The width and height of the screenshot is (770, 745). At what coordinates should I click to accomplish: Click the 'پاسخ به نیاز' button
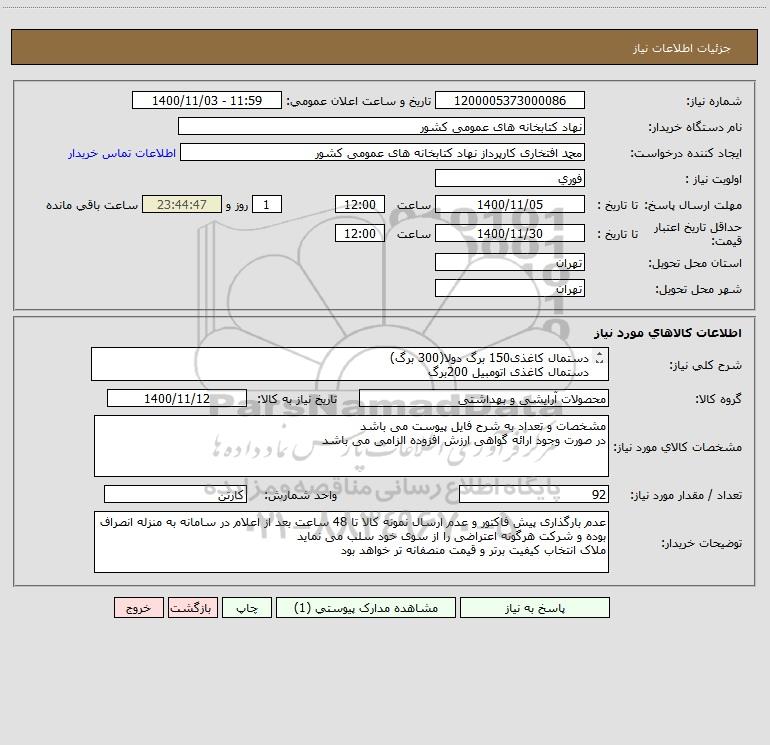(535, 608)
